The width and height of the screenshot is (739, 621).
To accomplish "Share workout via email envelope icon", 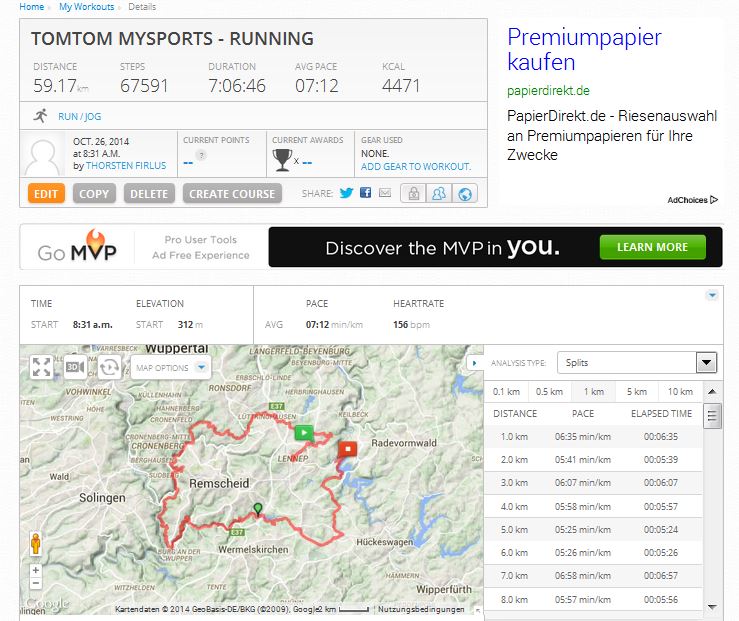I will (x=384, y=193).
